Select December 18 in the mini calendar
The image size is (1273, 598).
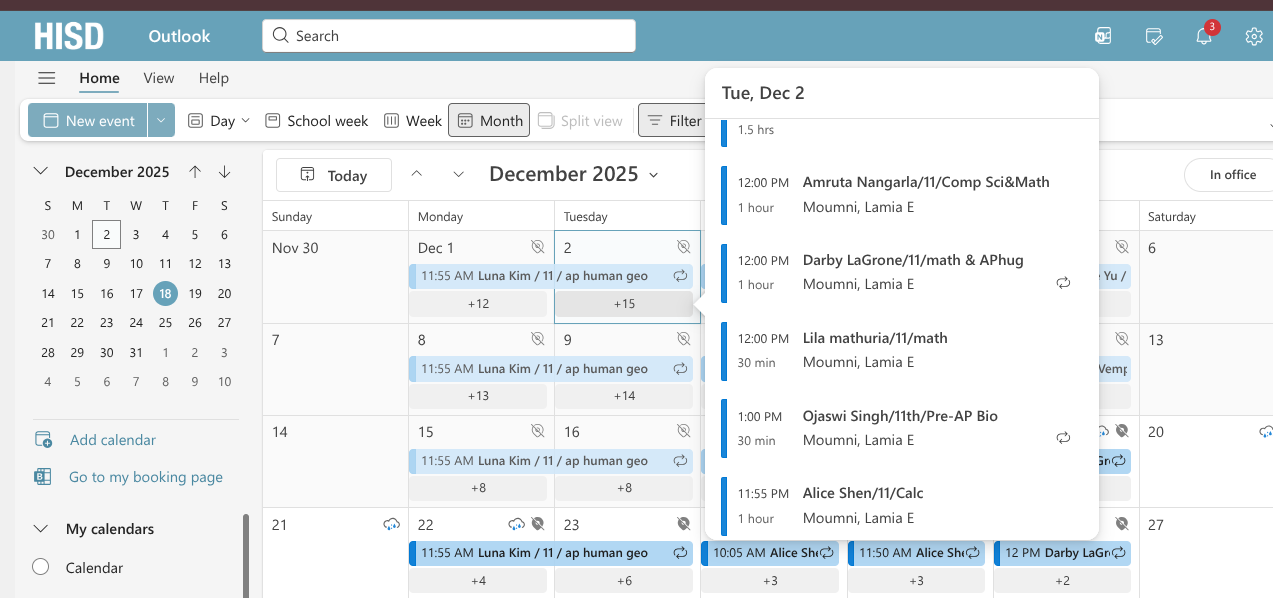coord(166,294)
